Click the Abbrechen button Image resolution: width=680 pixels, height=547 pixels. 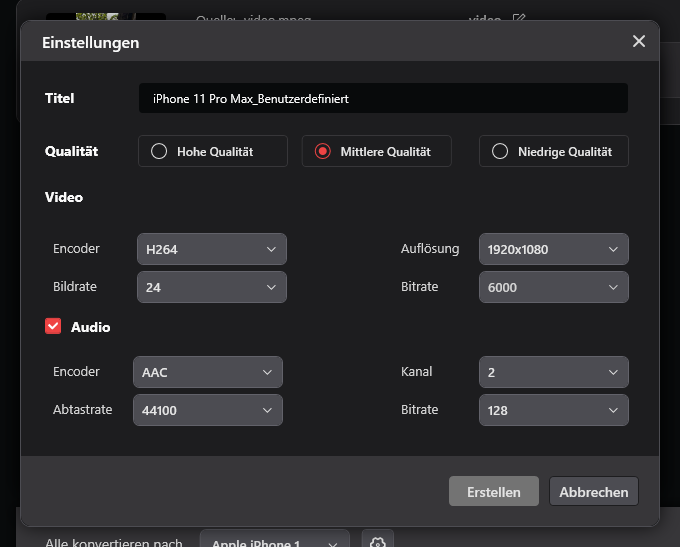594,491
